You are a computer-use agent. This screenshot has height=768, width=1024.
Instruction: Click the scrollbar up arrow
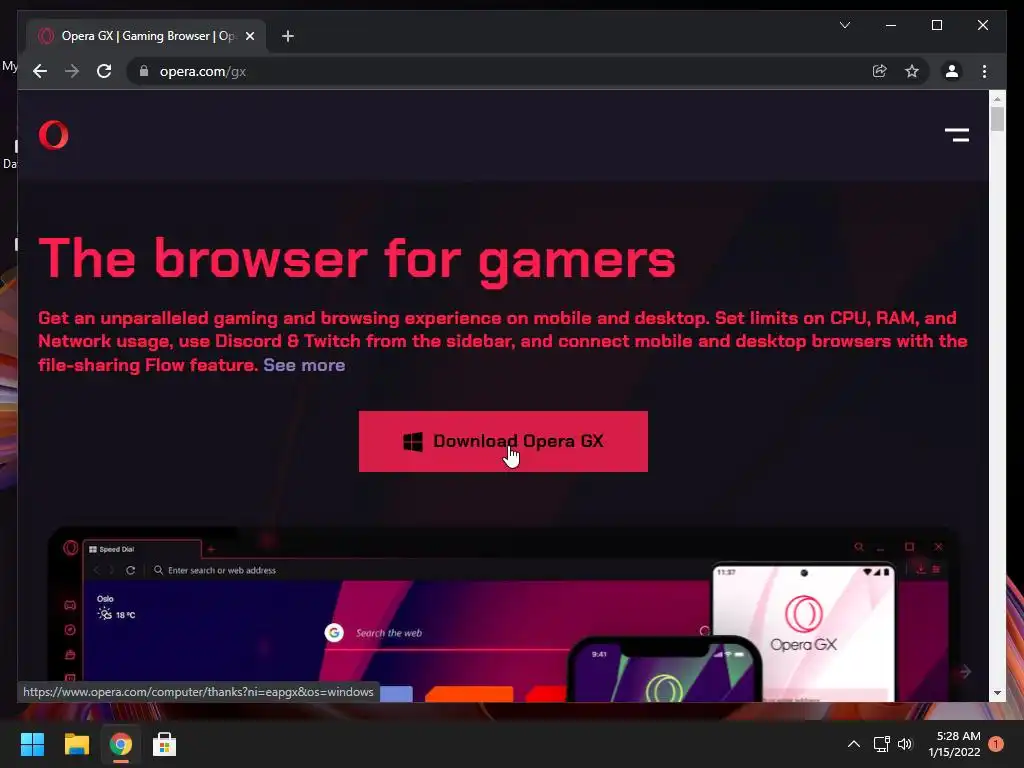(x=997, y=99)
